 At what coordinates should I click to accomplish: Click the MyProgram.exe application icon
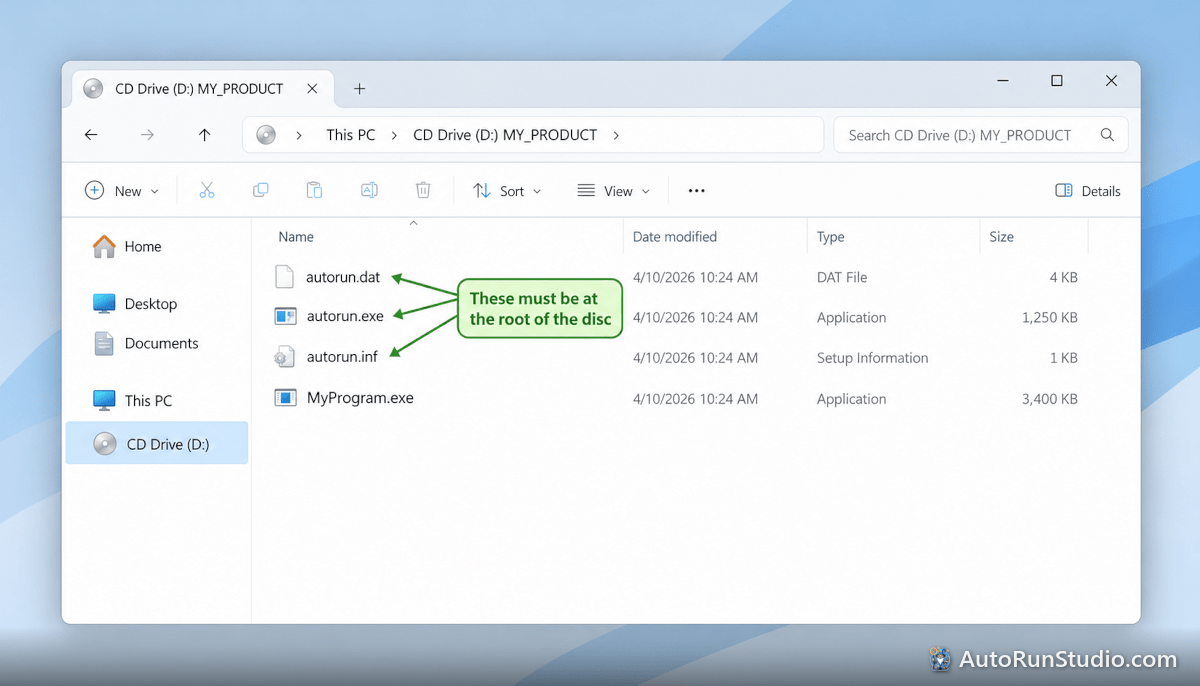coord(286,398)
